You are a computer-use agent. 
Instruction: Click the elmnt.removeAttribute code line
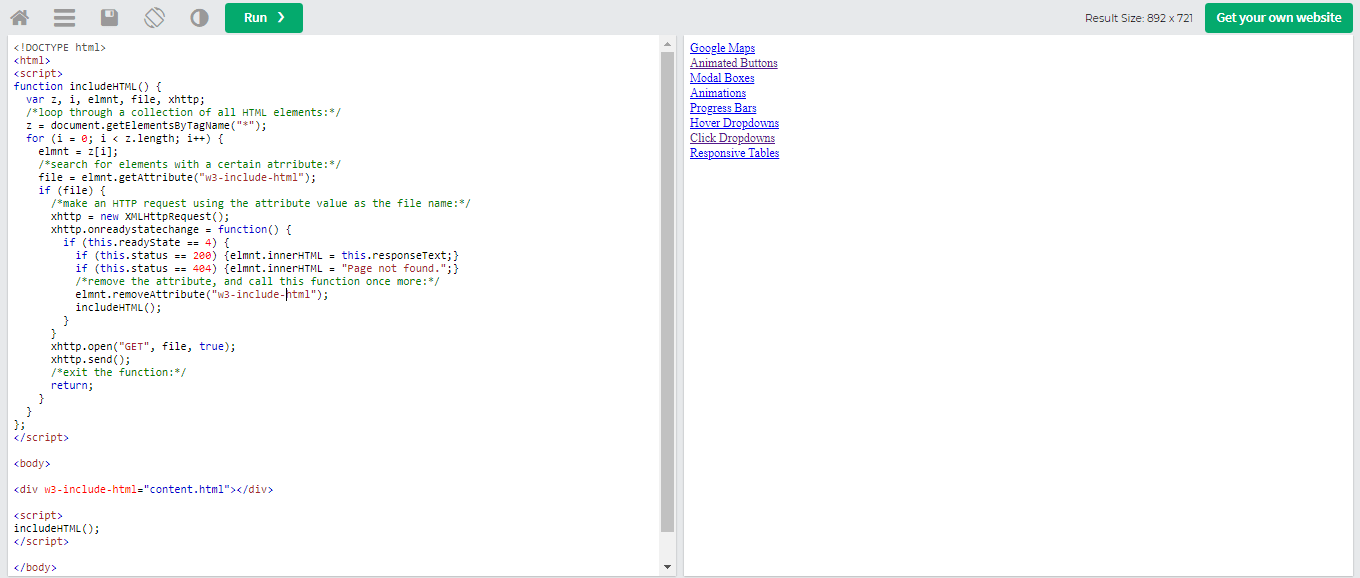[x=202, y=294]
